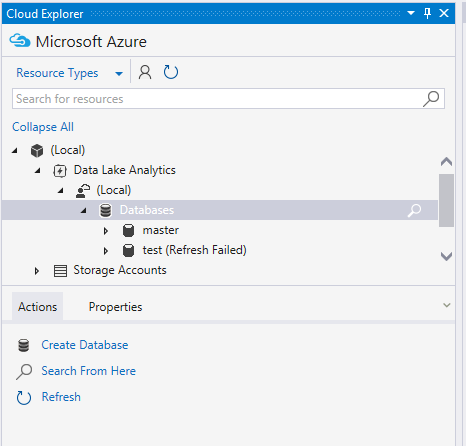Viewport: 466px width, 446px height.
Task: Expand Storage Accounts tree node
Action: 37,271
